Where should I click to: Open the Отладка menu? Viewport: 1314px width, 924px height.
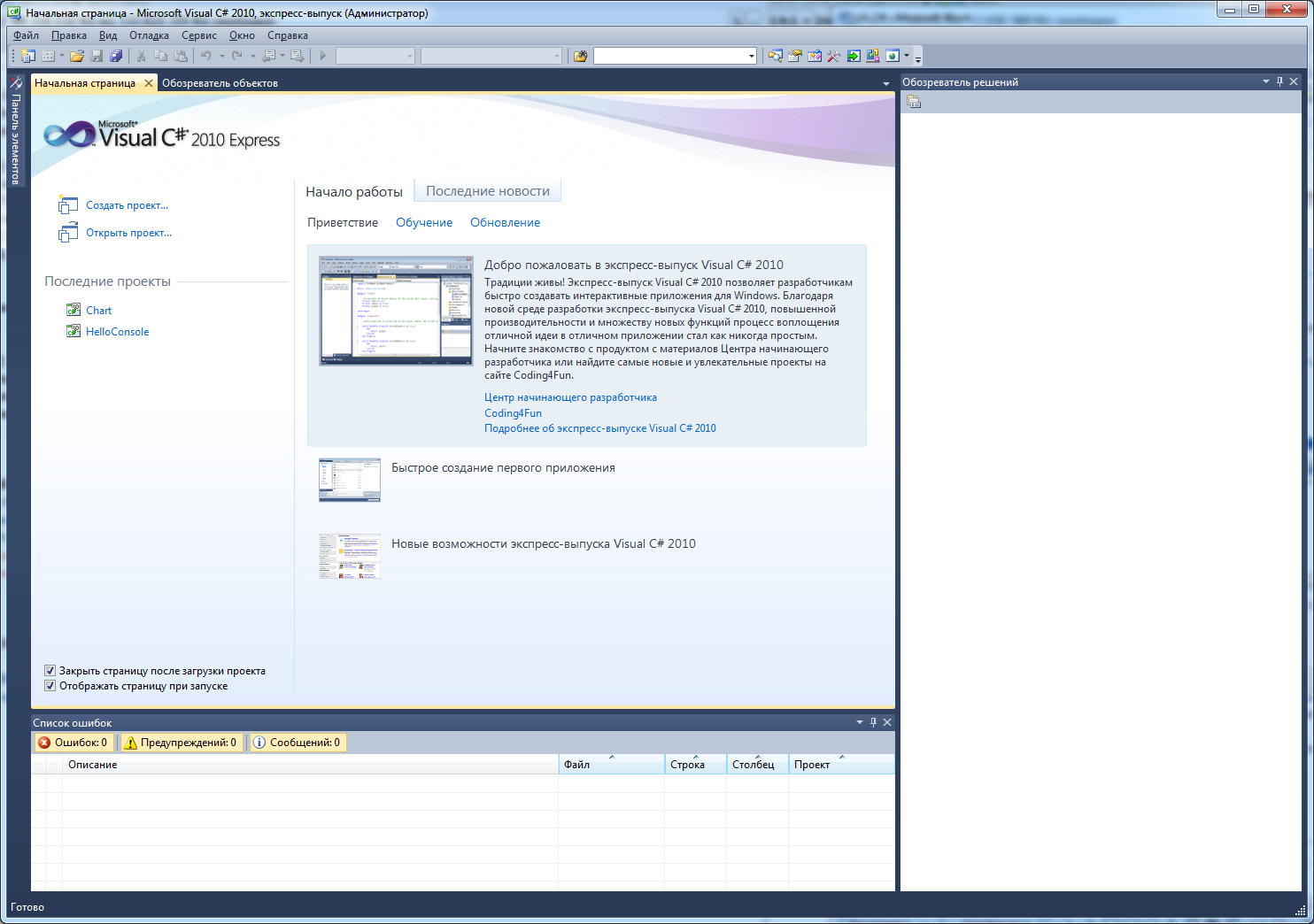click(149, 35)
